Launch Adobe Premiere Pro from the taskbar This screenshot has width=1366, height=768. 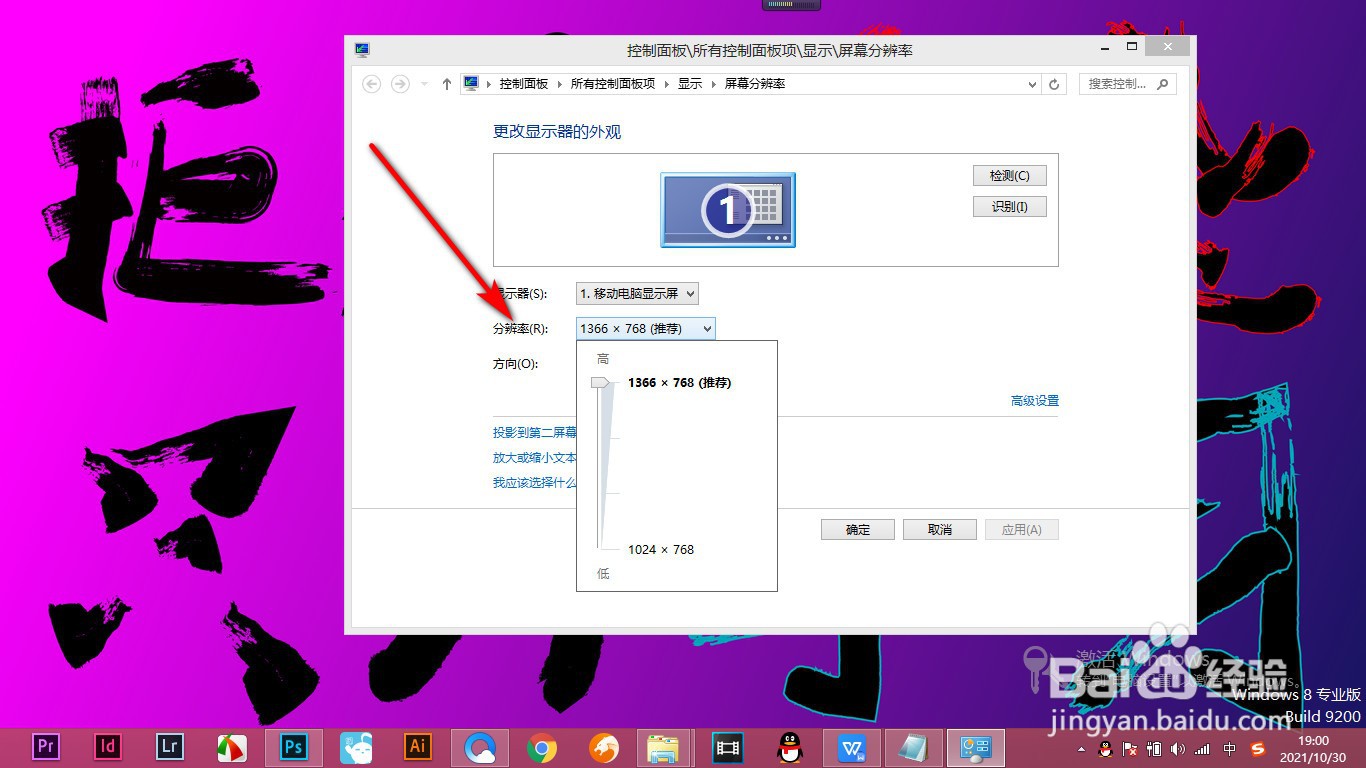tap(45, 747)
